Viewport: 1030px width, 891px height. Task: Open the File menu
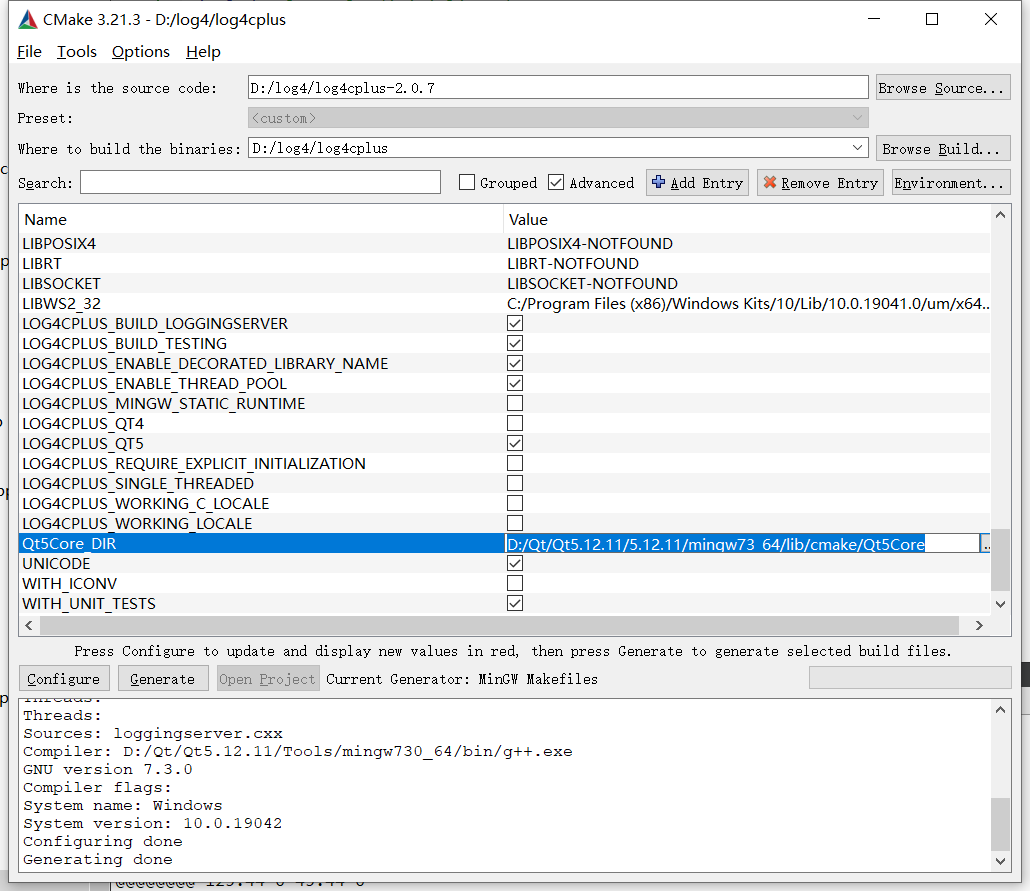(x=28, y=51)
